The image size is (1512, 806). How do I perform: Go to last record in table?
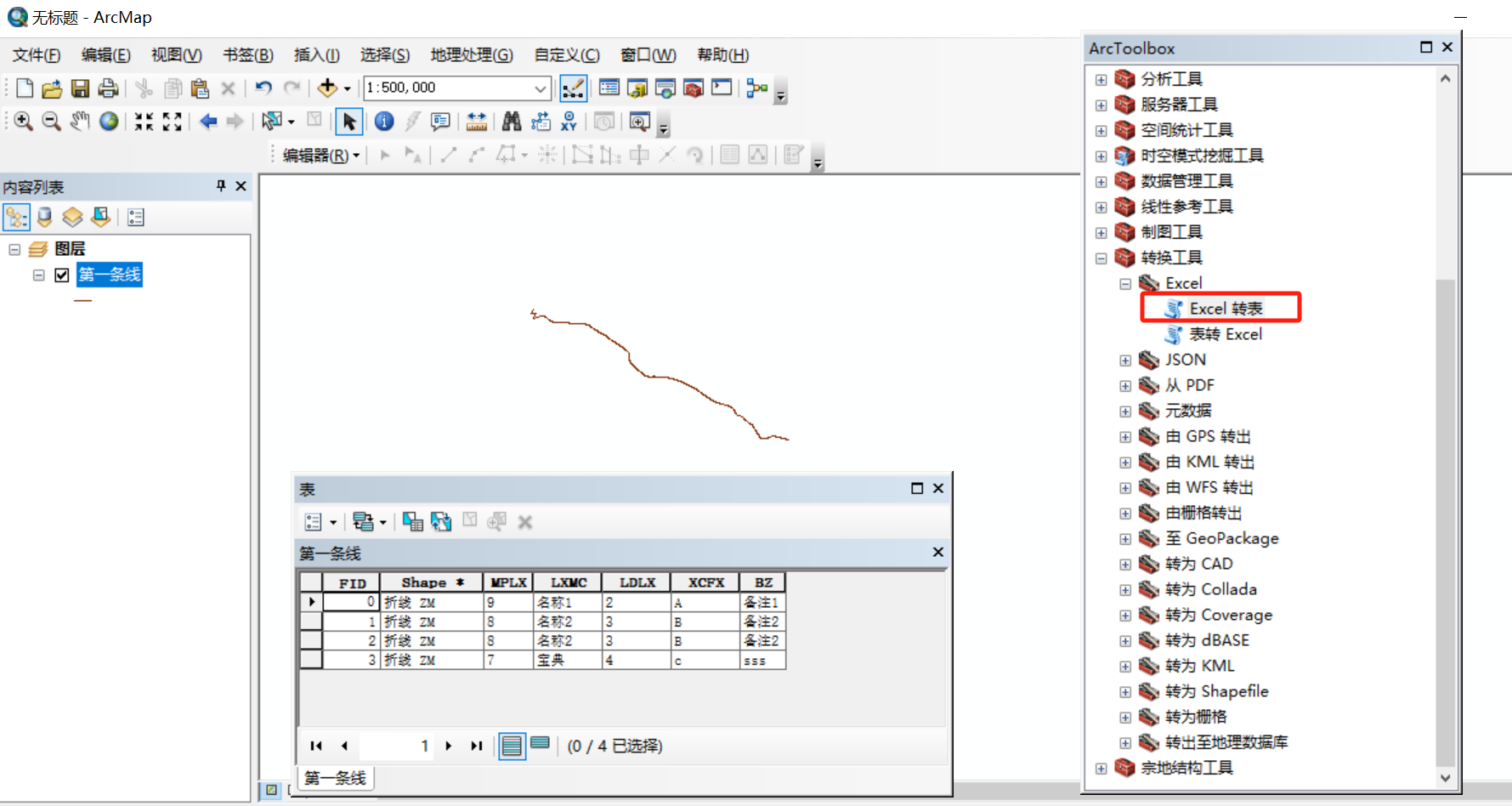(x=477, y=746)
